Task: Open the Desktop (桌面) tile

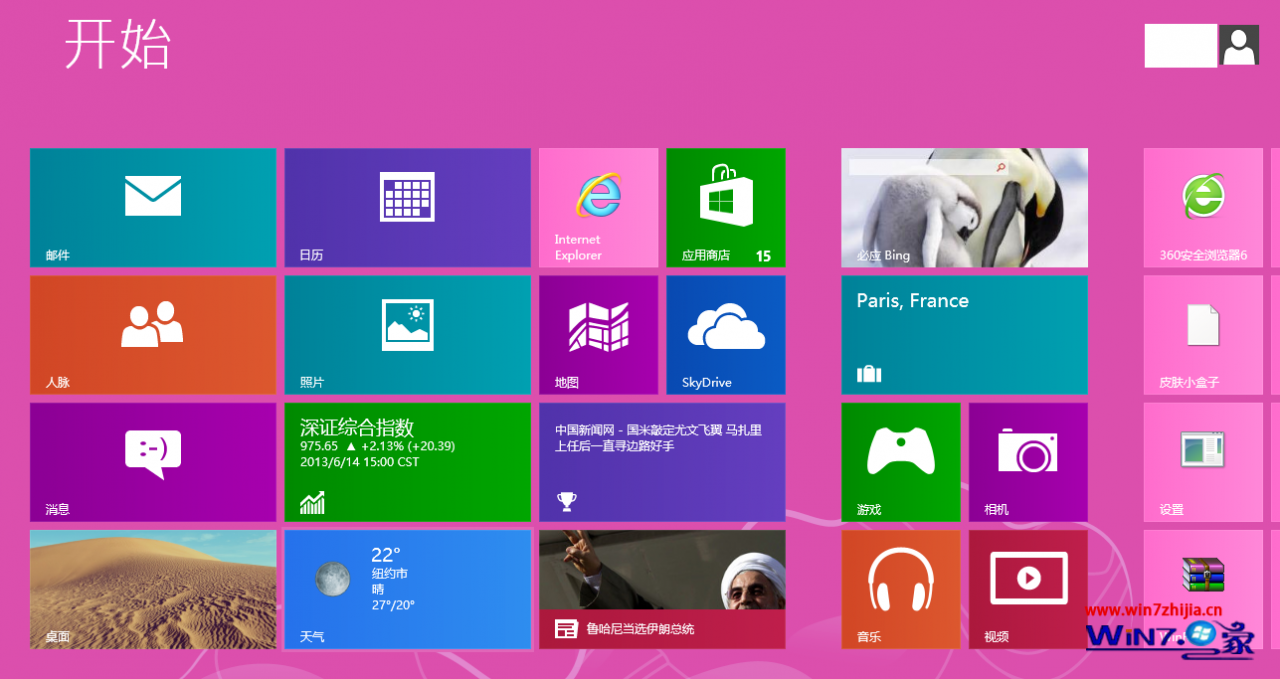Action: pyautogui.click(x=153, y=589)
